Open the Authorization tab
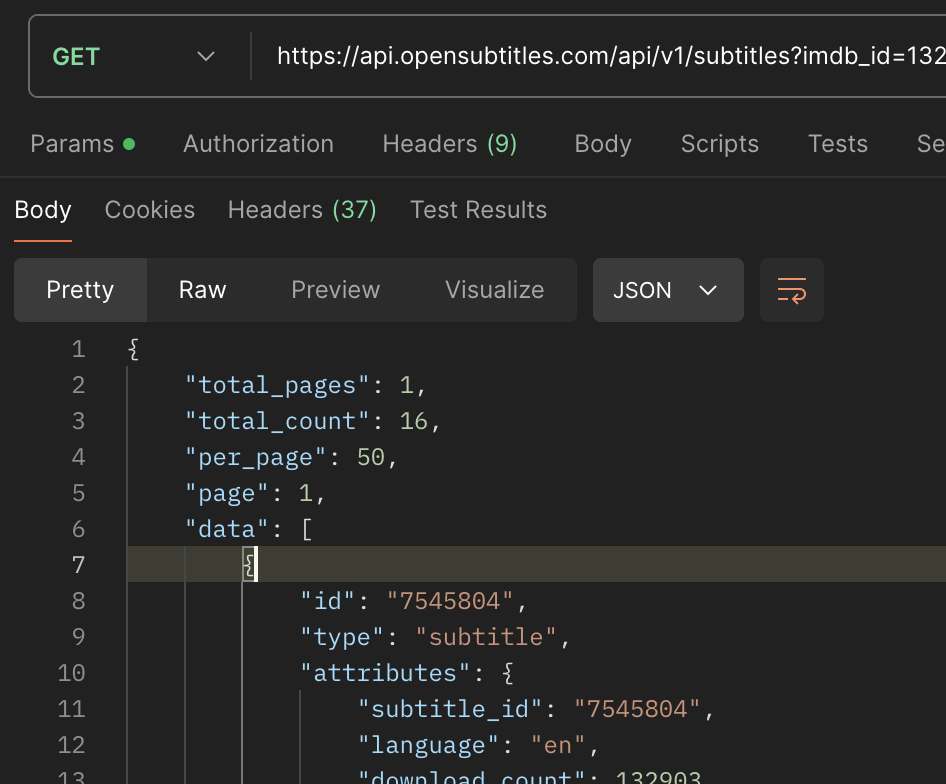This screenshot has height=784, width=946. coord(258,144)
